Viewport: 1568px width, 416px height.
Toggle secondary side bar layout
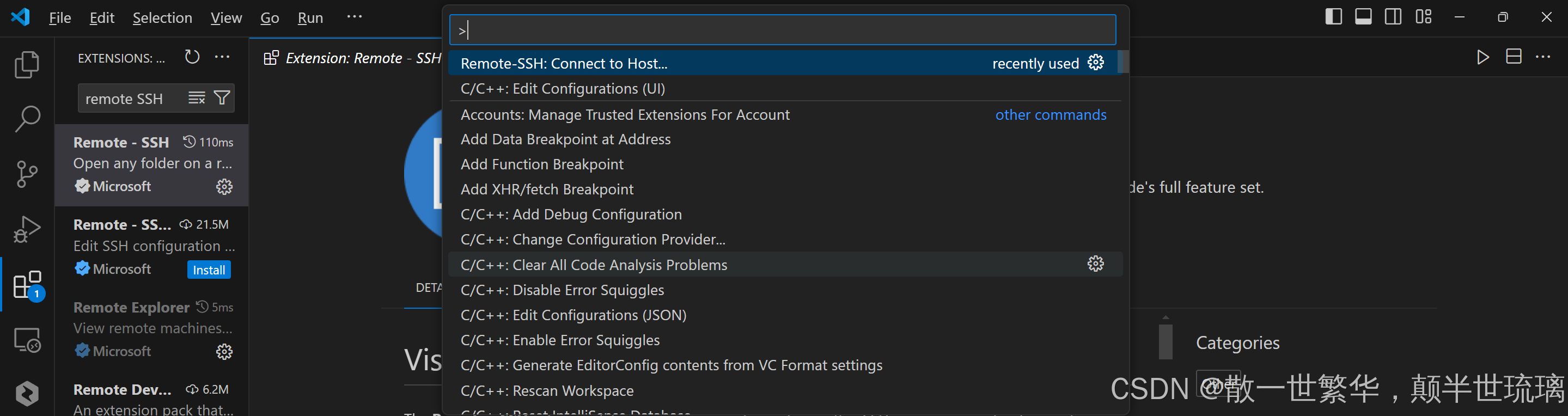click(x=1393, y=17)
